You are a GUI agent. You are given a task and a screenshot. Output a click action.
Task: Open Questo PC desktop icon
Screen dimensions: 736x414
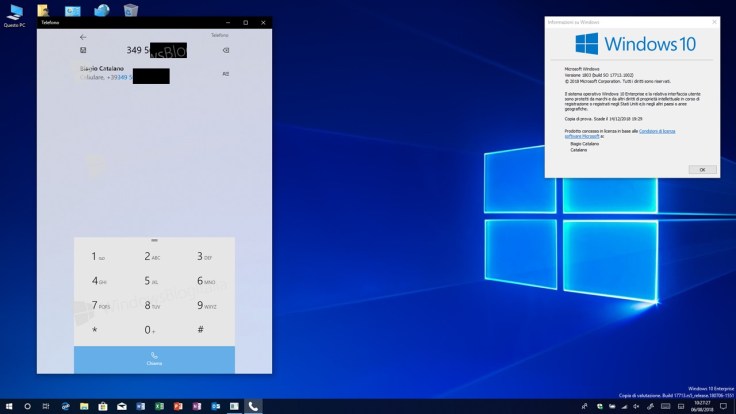(15, 13)
